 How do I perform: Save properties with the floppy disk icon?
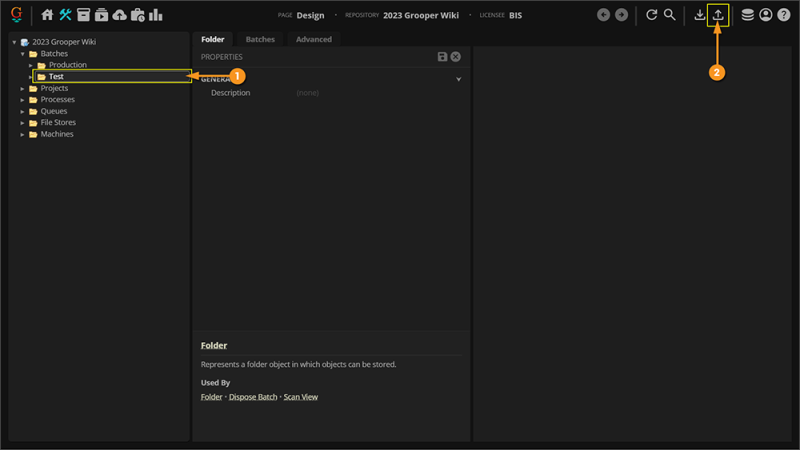442,57
